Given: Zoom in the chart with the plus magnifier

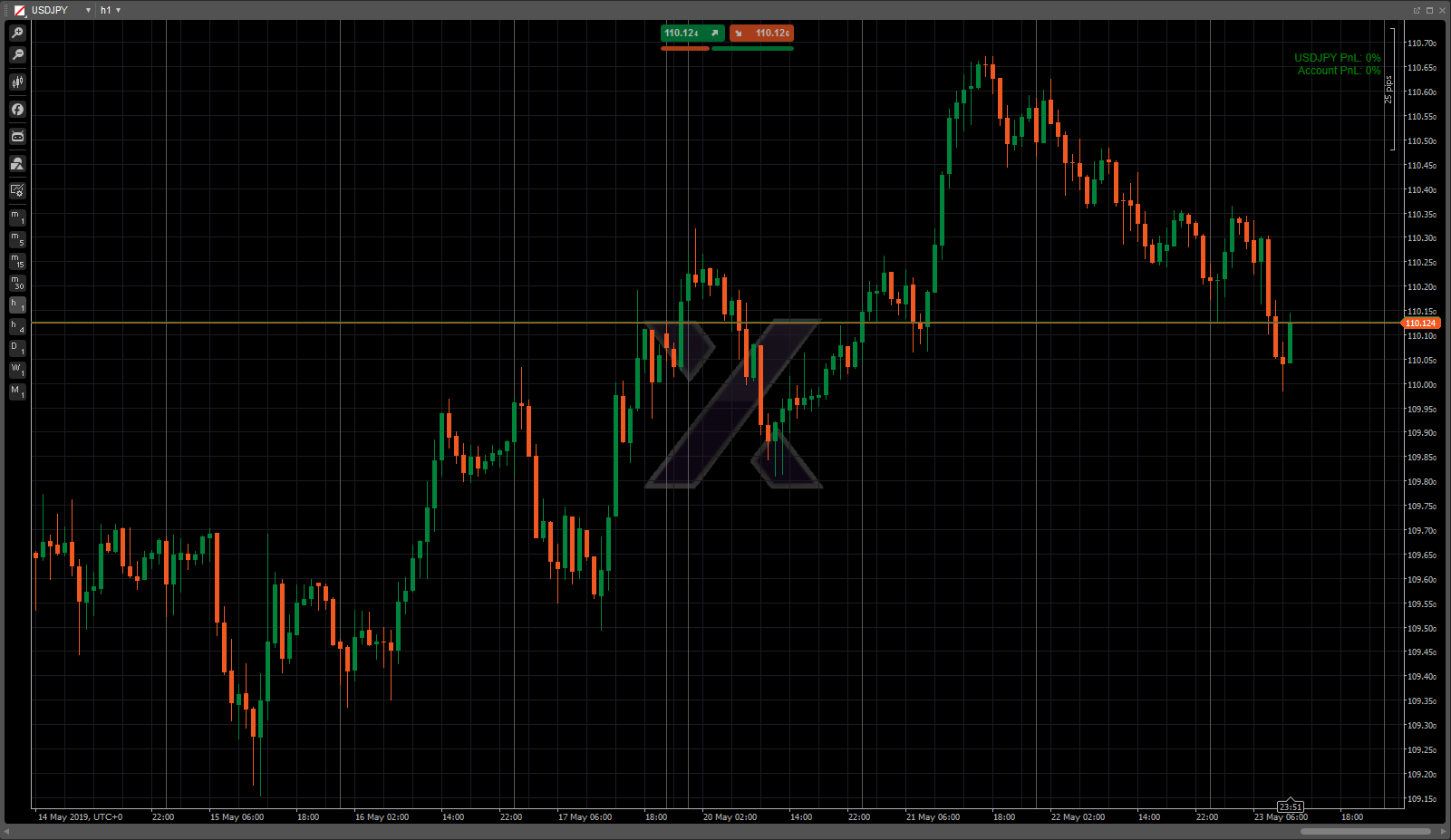Looking at the screenshot, I should pos(17,34).
